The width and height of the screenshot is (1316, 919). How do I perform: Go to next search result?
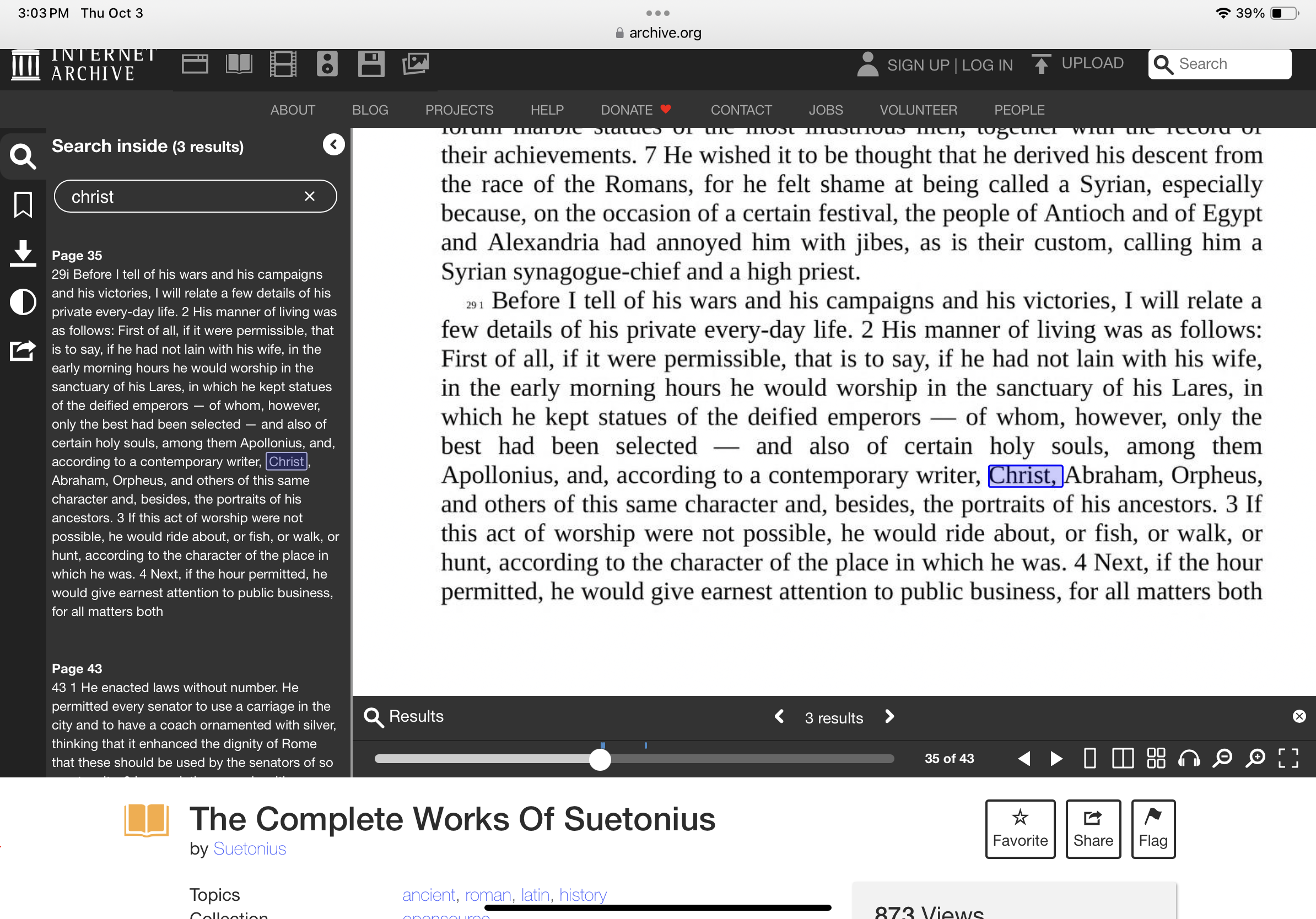pyautogui.click(x=889, y=717)
